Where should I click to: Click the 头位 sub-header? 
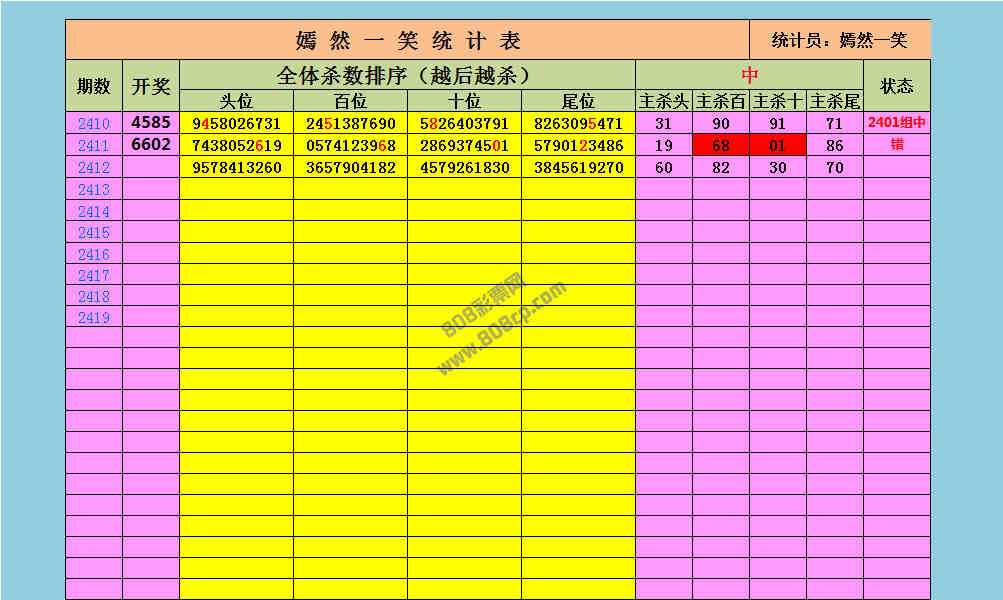(237, 101)
